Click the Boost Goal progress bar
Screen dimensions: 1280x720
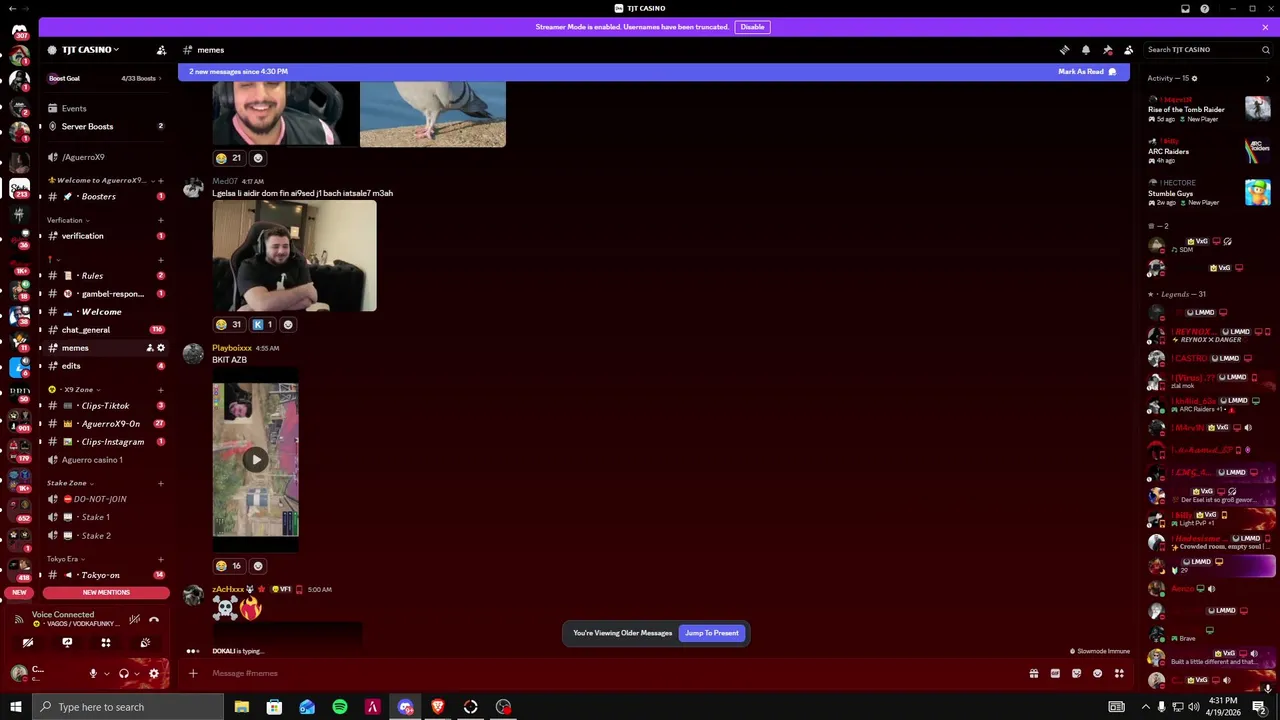[104, 78]
